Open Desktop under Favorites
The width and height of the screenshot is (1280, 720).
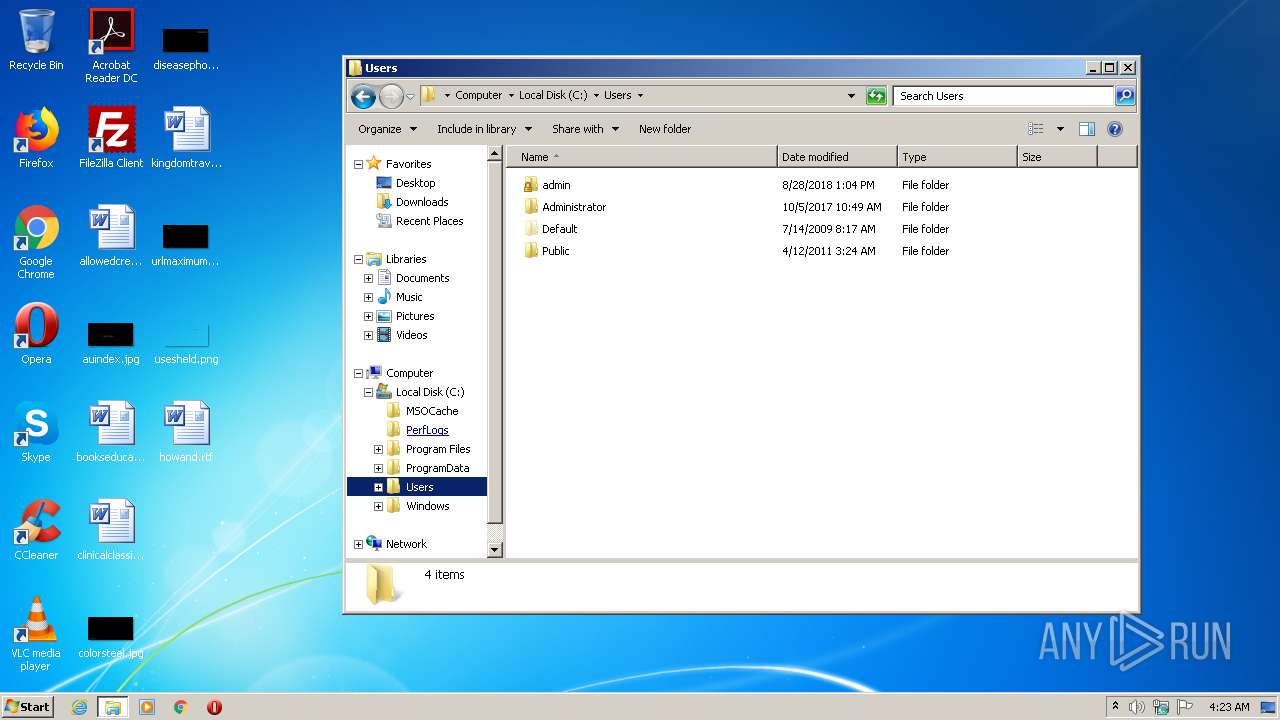[405, 183]
